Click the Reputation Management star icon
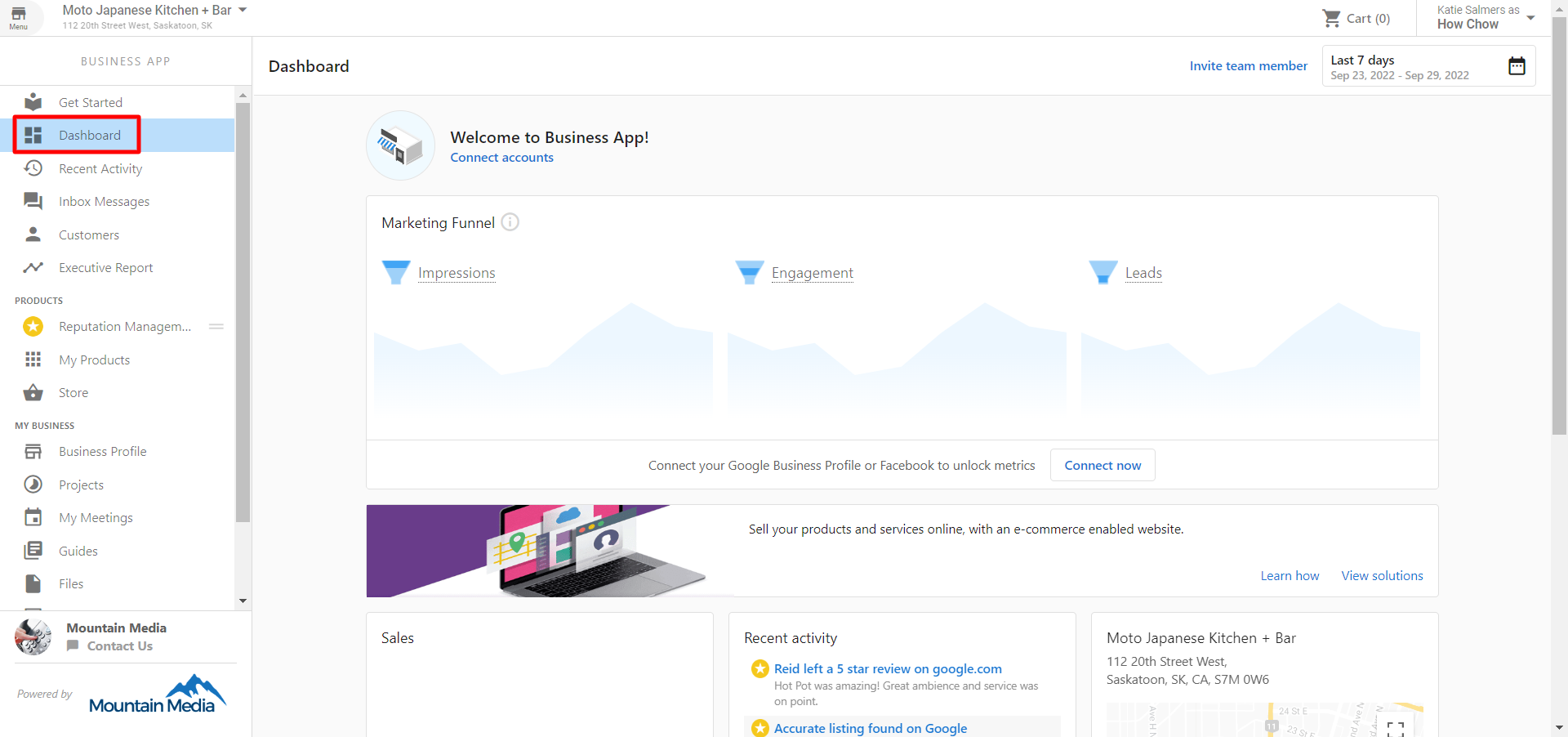The width and height of the screenshot is (1568, 737). pos(33,327)
